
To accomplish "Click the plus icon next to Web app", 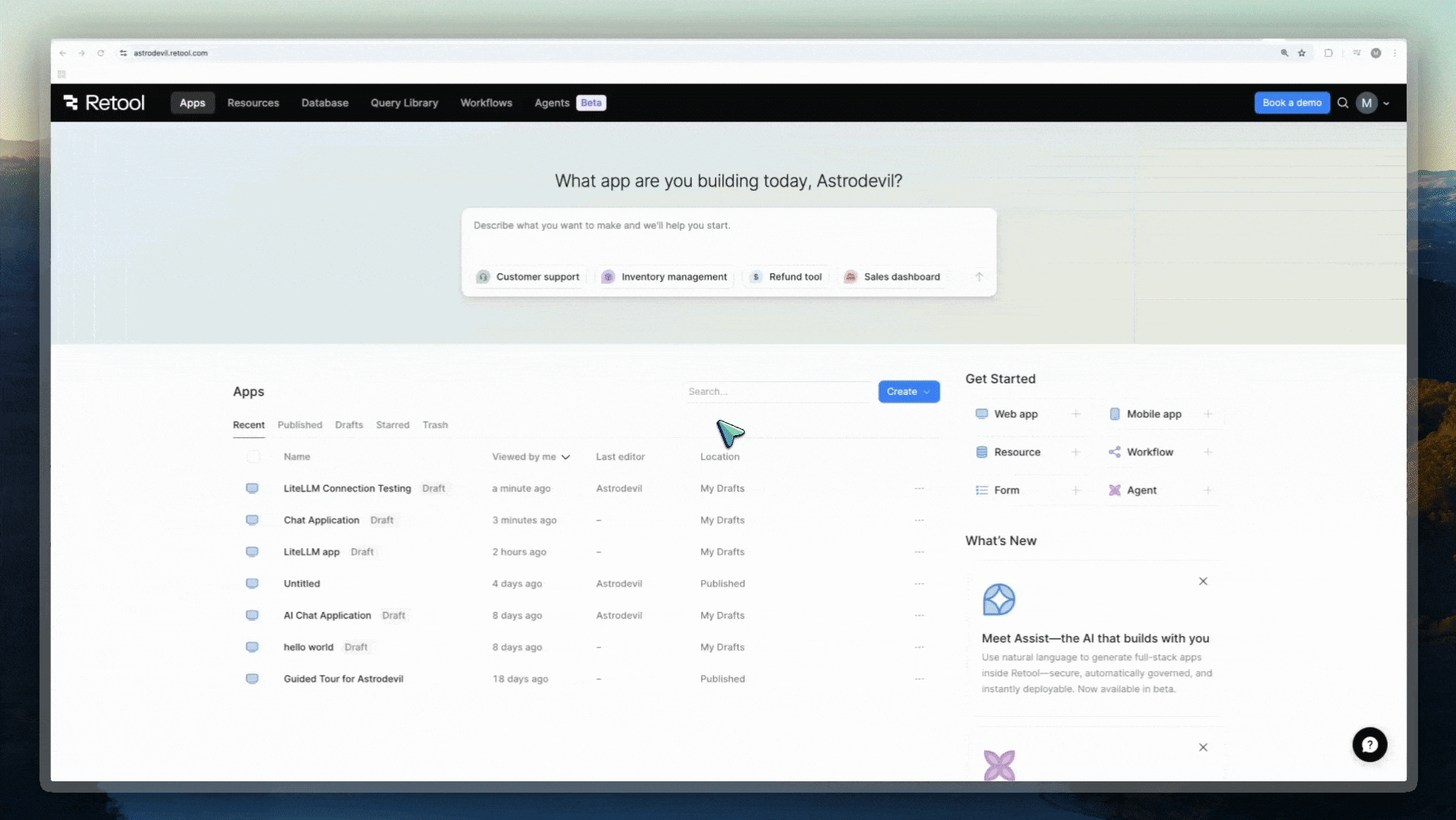I will 1075,414.
